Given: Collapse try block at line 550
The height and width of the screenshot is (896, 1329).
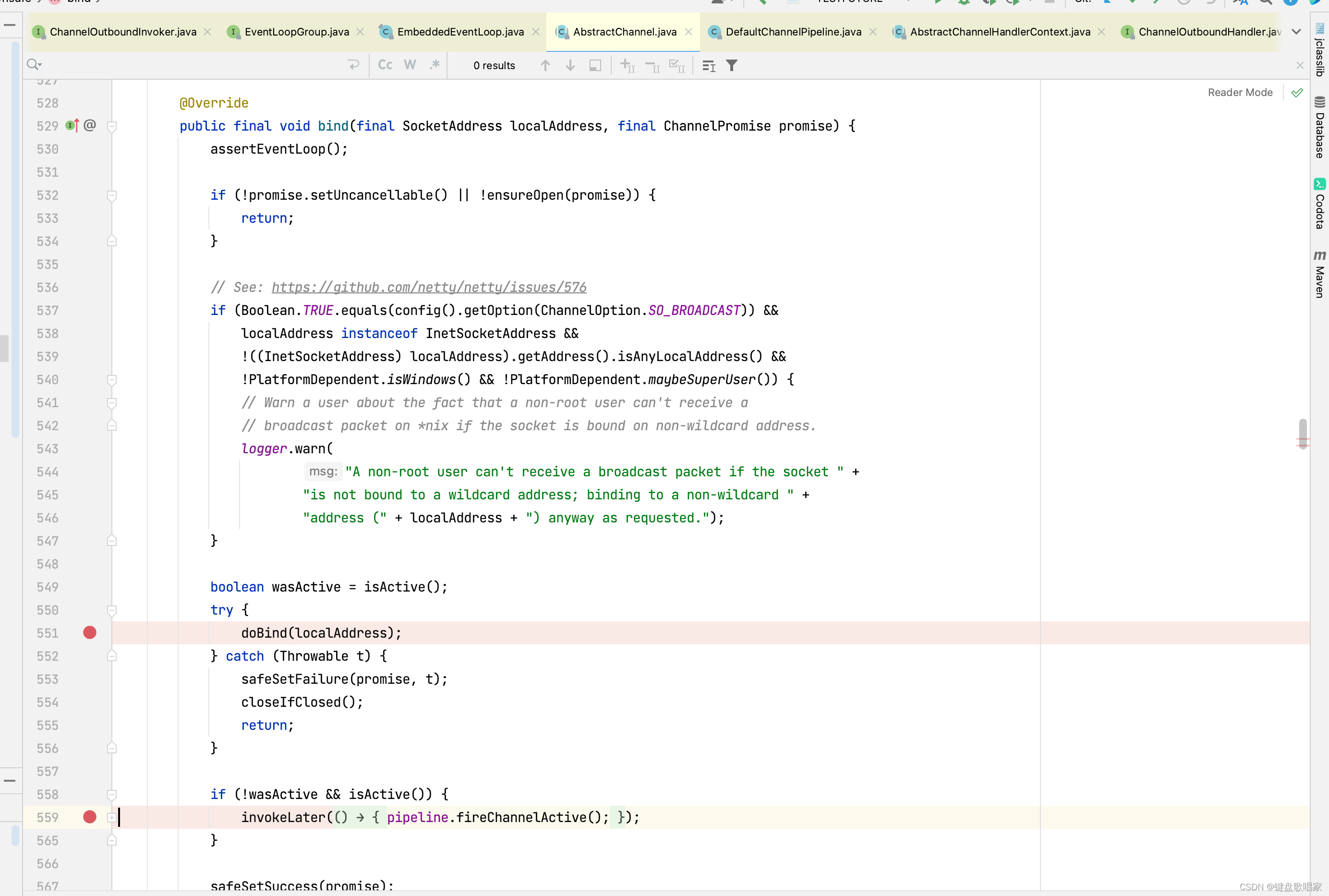Looking at the screenshot, I should coord(112,610).
